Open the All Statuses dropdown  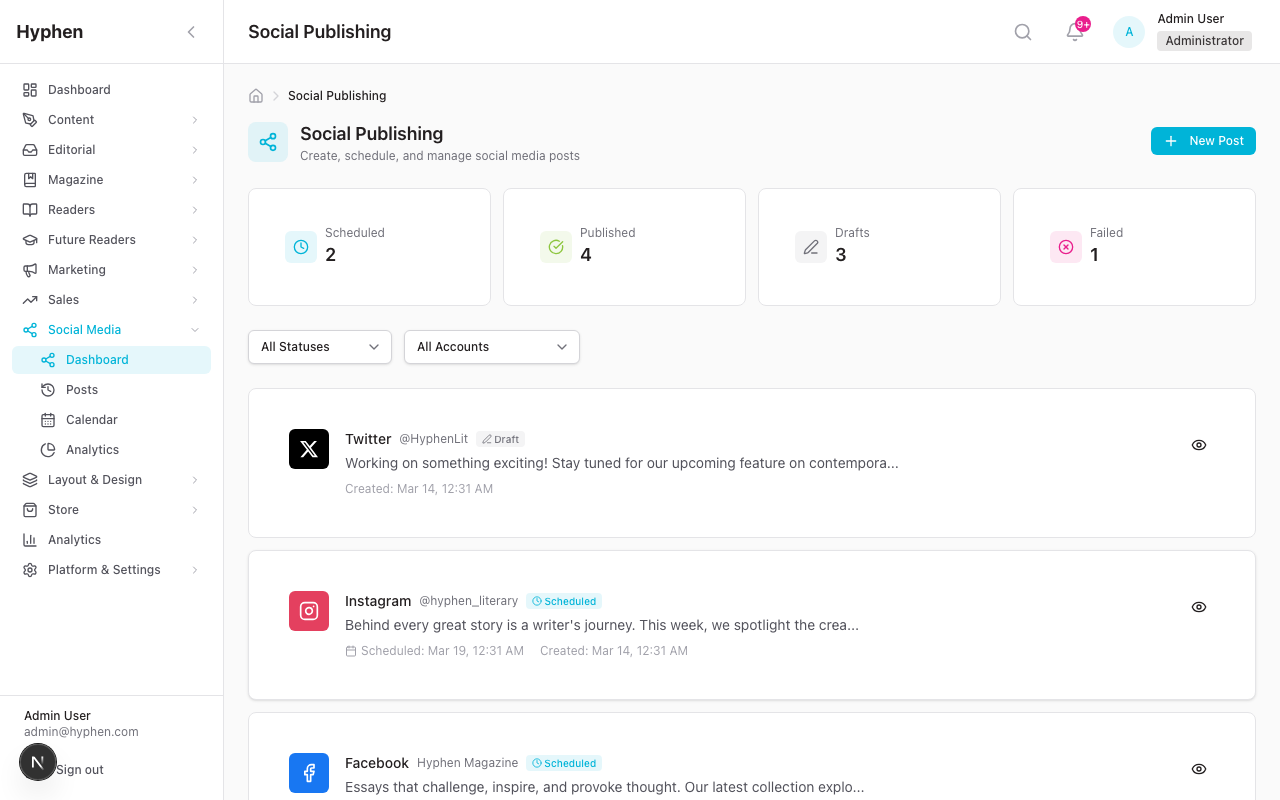(320, 347)
